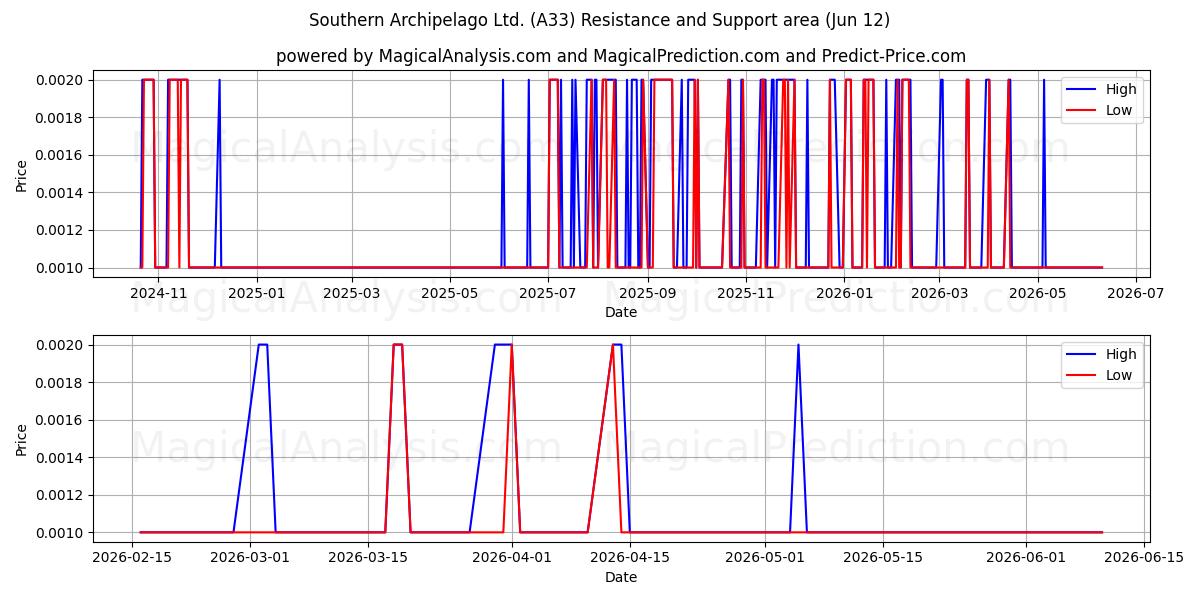This screenshot has height=600, width=1200.
Task: Click the 'Date' x-axis label of lower chart
Action: point(621,577)
